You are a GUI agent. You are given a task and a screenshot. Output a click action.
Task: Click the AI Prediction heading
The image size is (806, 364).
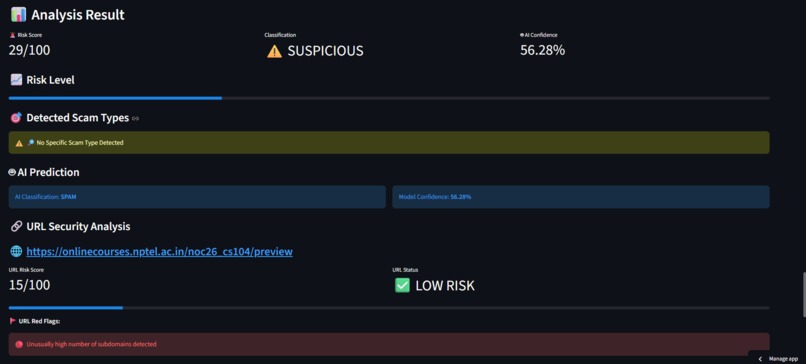click(x=48, y=173)
